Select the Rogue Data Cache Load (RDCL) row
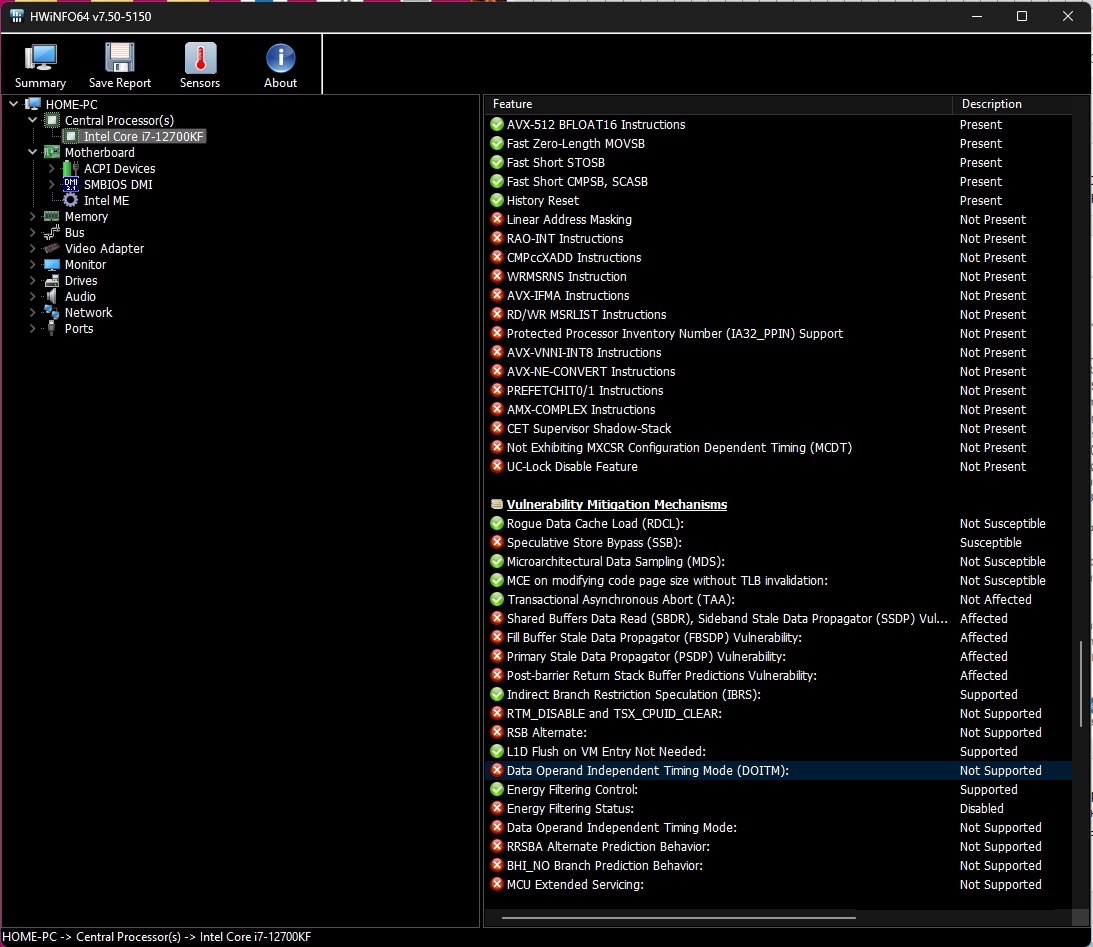 point(779,523)
